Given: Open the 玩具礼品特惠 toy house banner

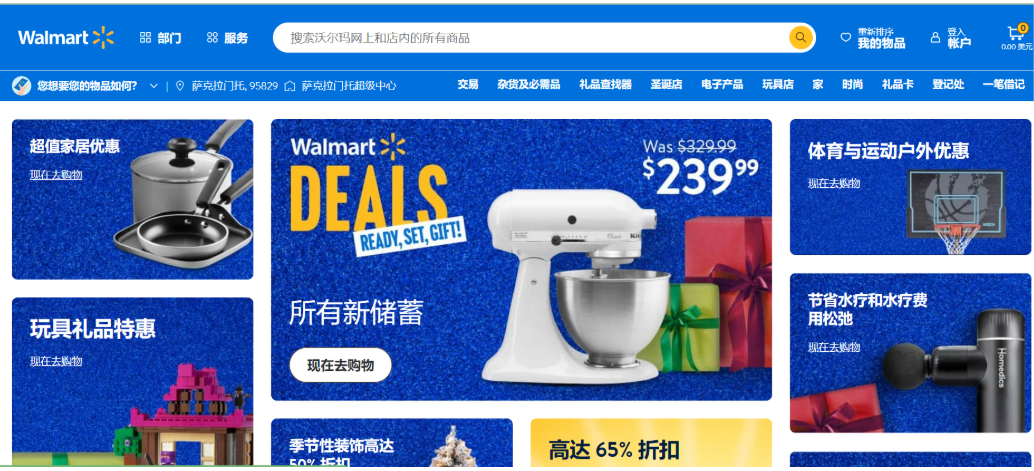Looking at the screenshot, I should (133, 381).
